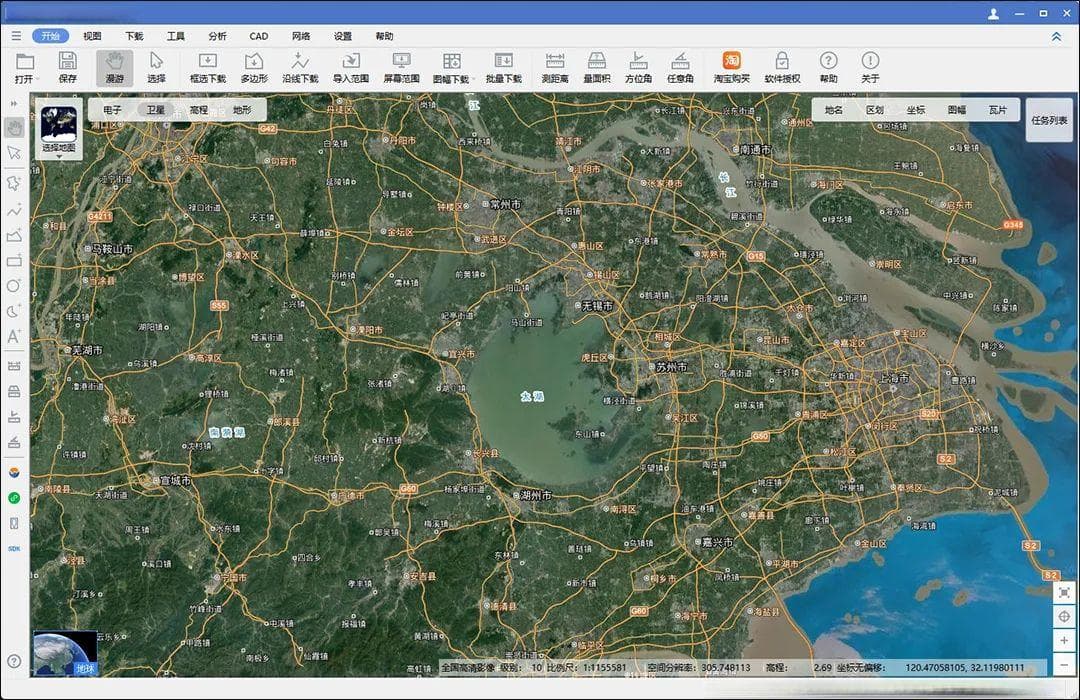Pick draw rectangle tool in sidebar
This screenshot has width=1080, height=700.
(x=14, y=260)
